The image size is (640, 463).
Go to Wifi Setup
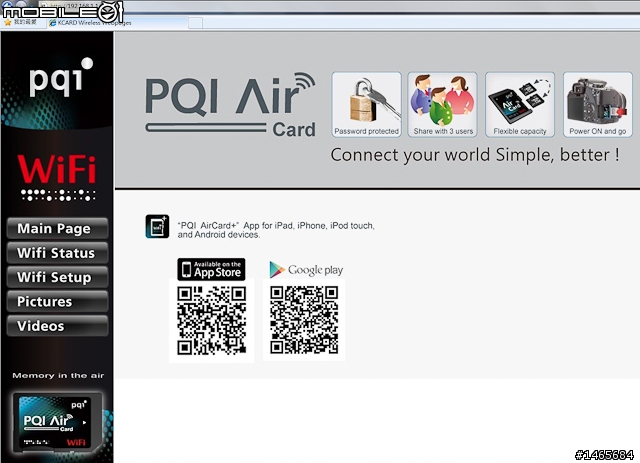58,277
